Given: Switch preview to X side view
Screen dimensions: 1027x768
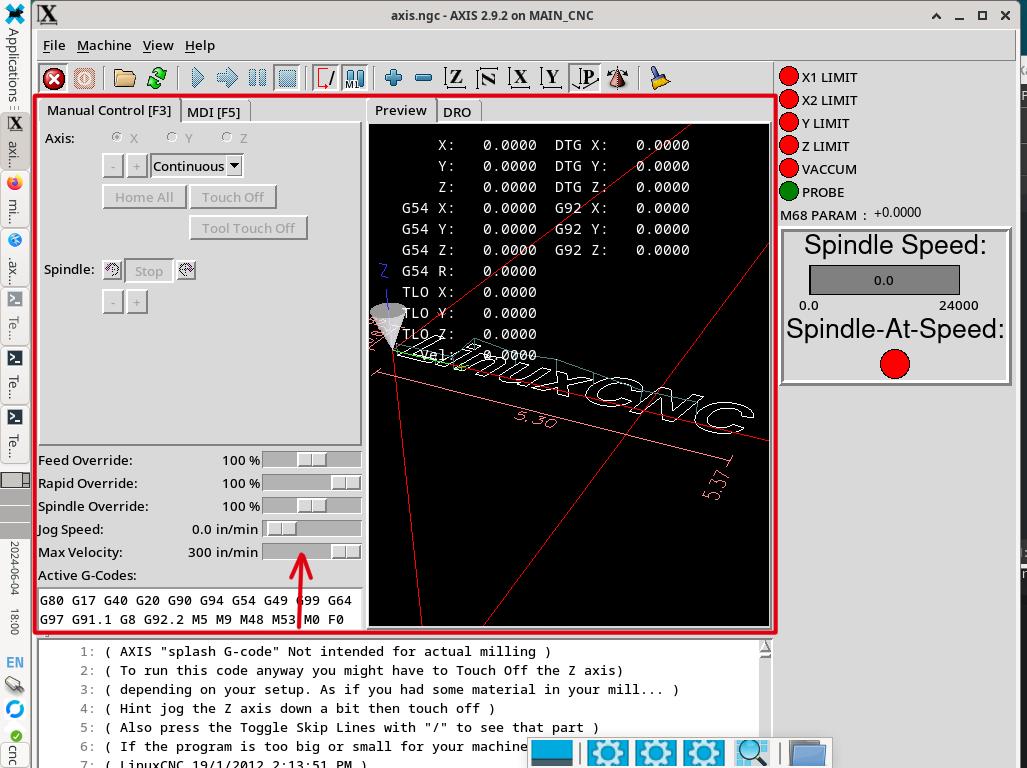Looking at the screenshot, I should [x=519, y=79].
